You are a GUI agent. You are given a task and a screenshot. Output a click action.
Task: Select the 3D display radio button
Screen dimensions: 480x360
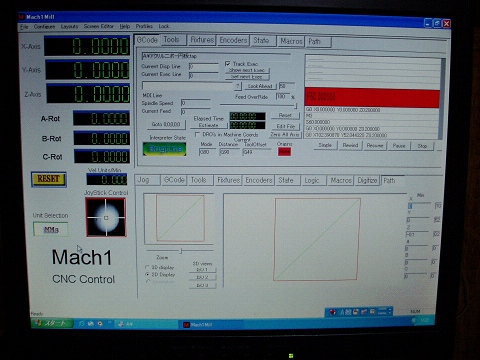click(147, 267)
